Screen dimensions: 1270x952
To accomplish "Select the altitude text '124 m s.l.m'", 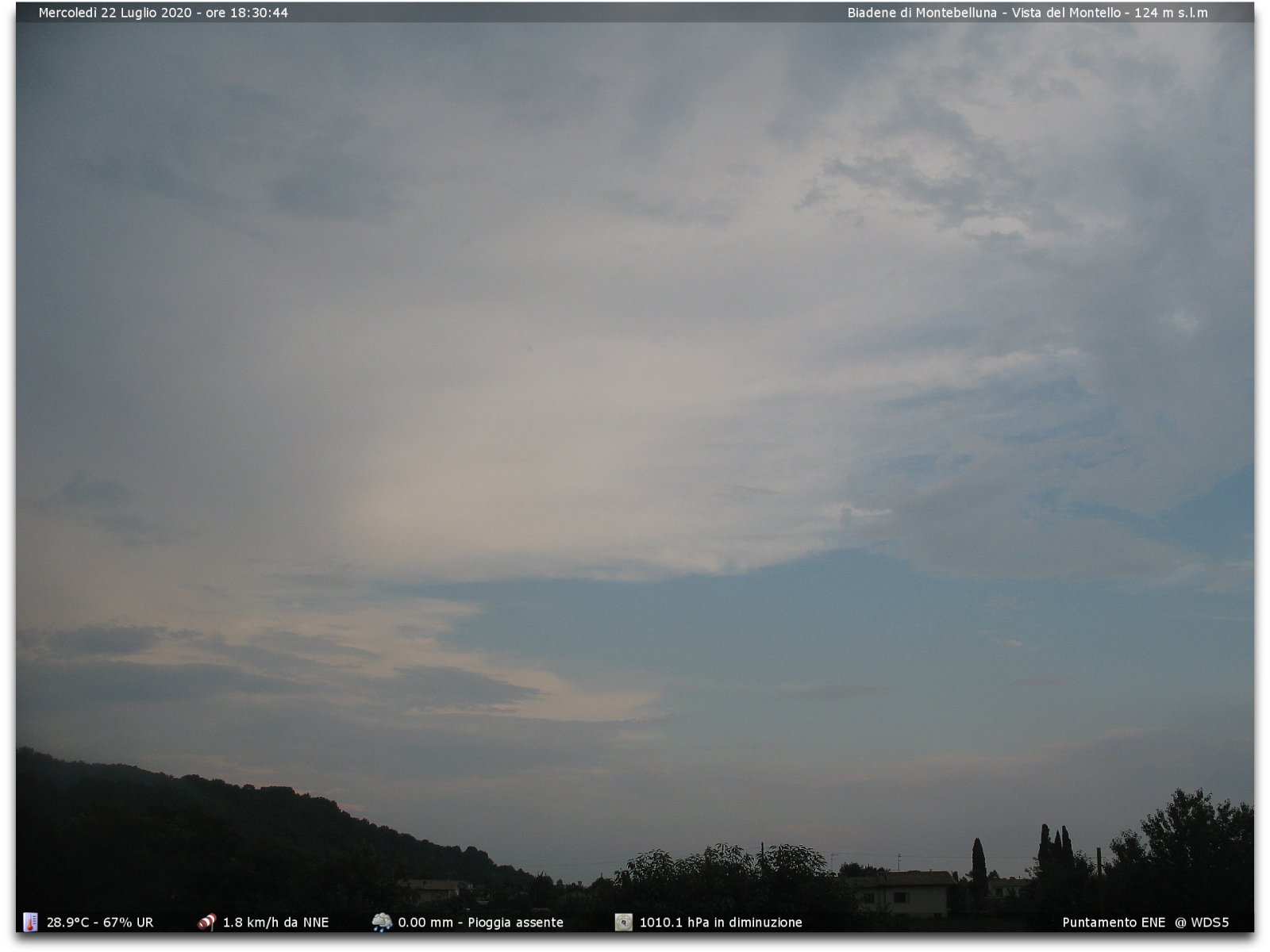I will (x=1171, y=13).
